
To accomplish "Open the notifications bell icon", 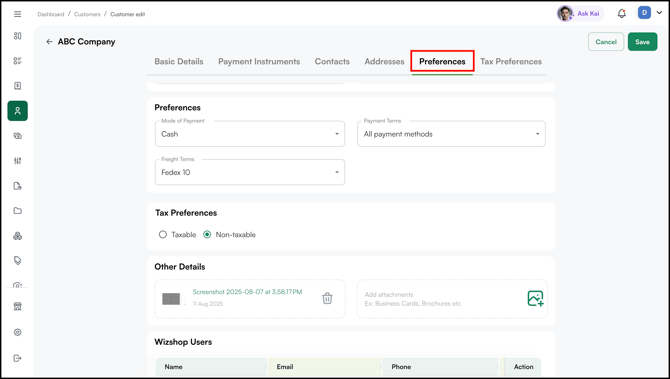I will [x=622, y=14].
